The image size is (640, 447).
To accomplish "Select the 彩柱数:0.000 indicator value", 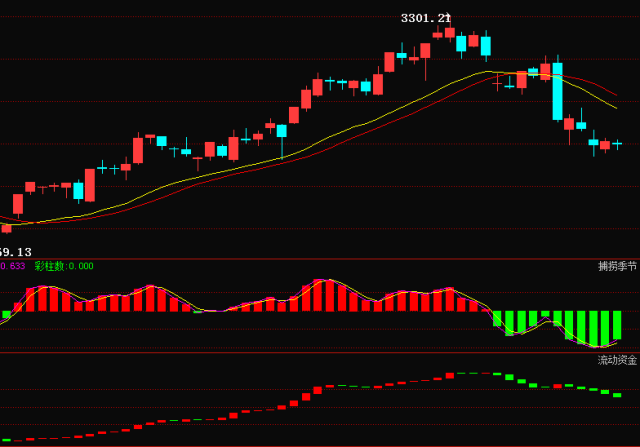I will click(x=64, y=266).
